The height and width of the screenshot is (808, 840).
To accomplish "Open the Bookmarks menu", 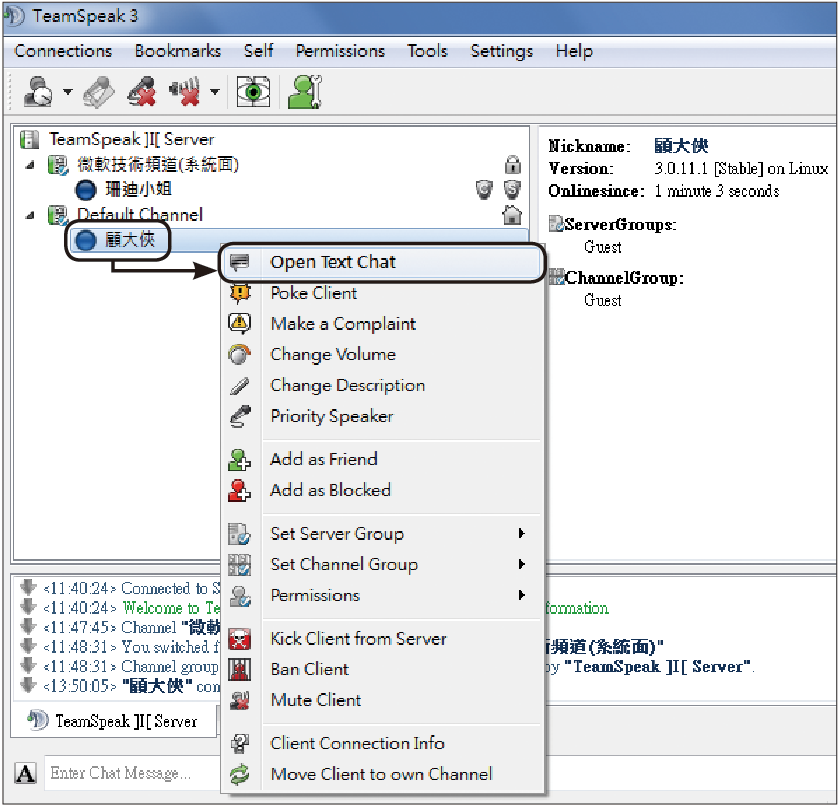I will (178, 51).
